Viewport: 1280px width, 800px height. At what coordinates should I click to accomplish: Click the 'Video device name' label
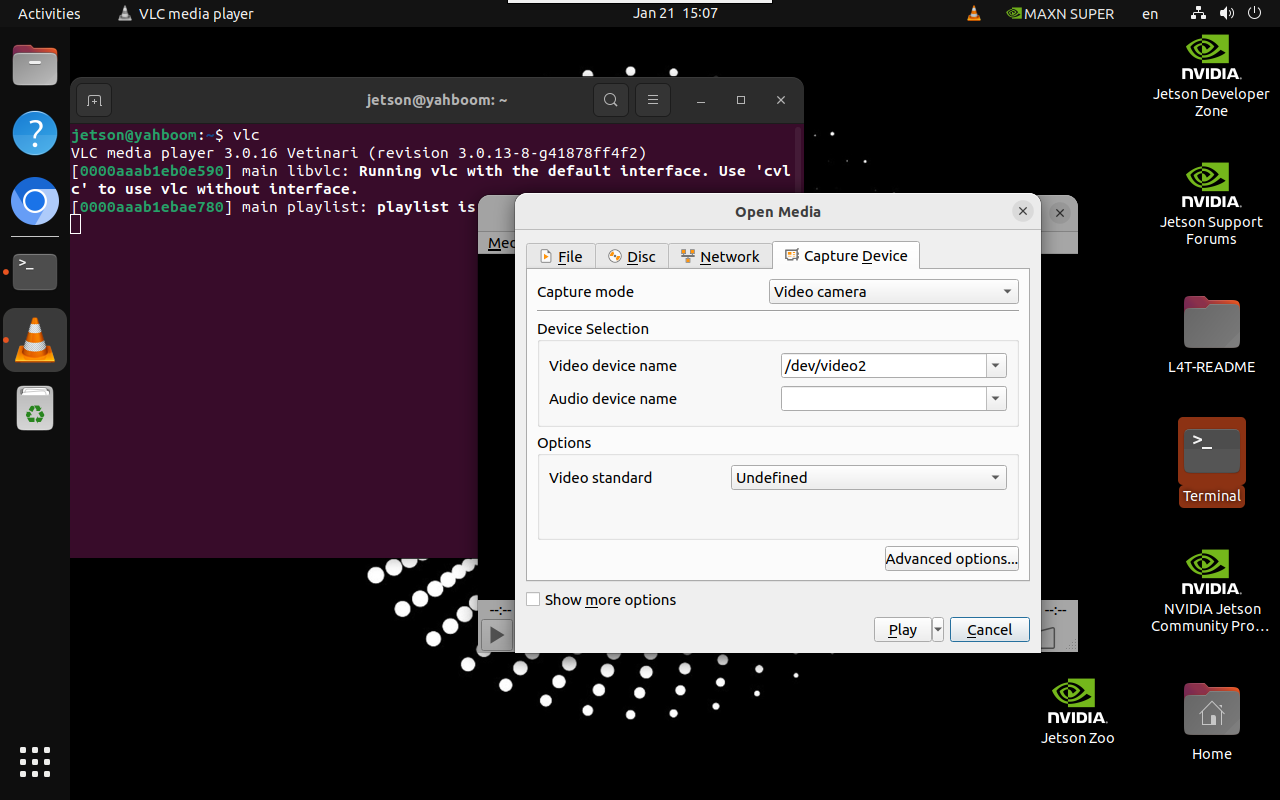613,366
